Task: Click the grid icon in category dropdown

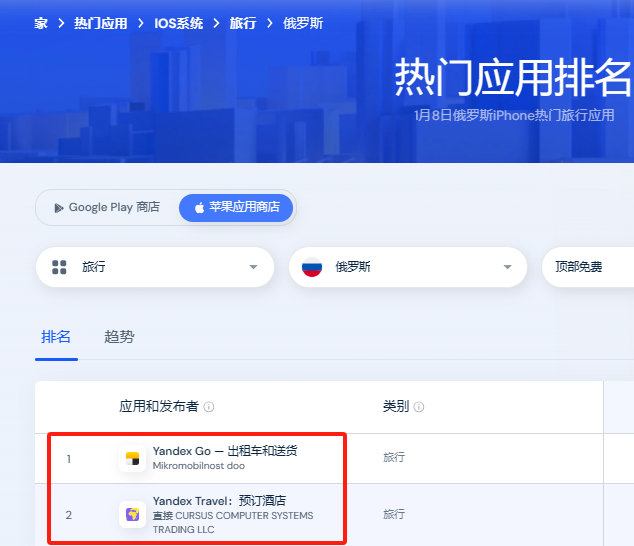Action: tap(59, 267)
